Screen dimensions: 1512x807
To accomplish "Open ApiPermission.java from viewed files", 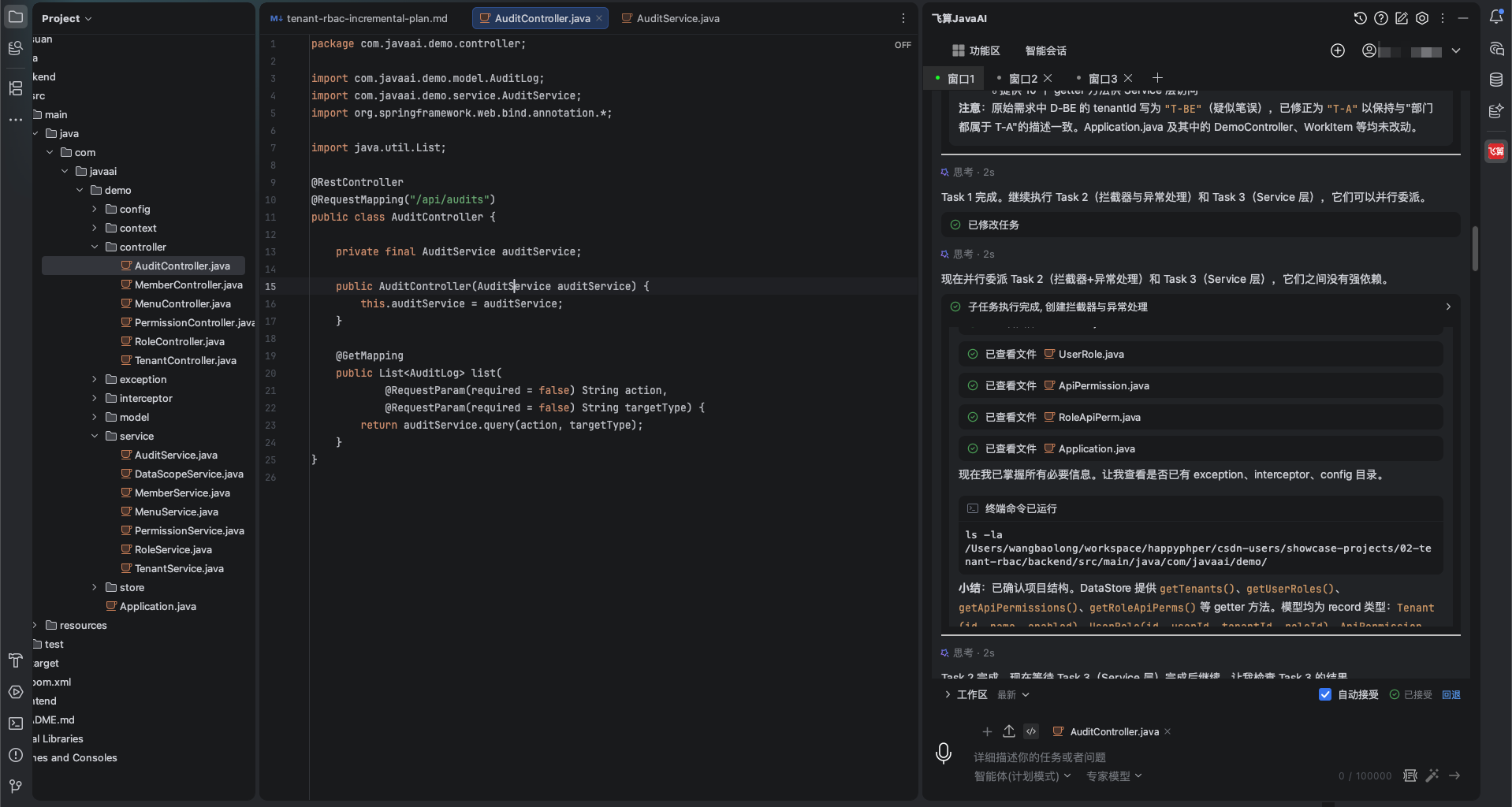I will [x=1104, y=385].
